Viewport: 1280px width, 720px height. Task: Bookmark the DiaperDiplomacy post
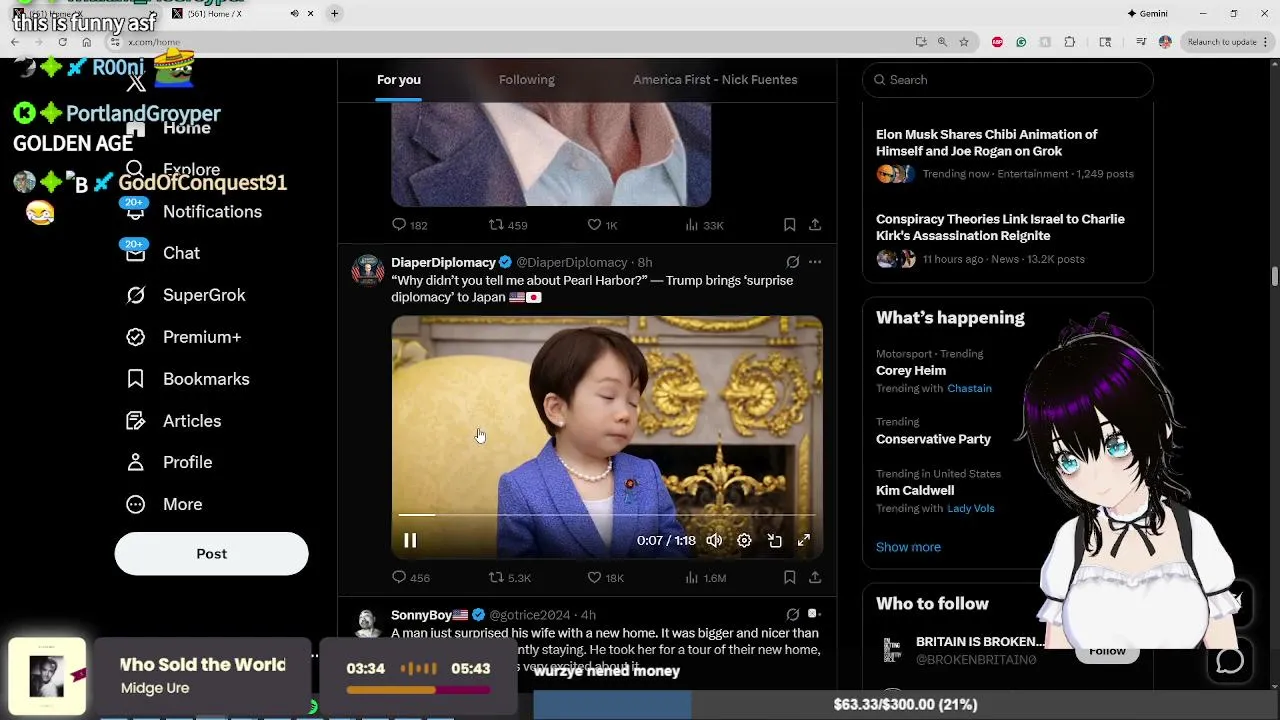pyautogui.click(x=789, y=577)
